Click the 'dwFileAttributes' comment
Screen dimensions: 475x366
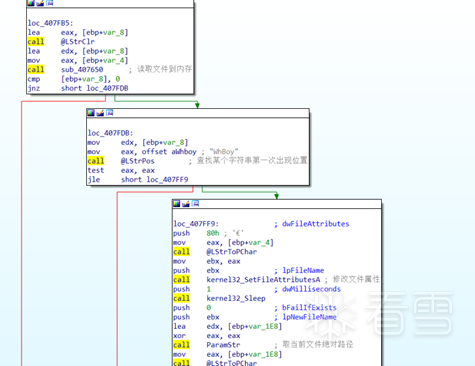pyautogui.click(x=315, y=224)
